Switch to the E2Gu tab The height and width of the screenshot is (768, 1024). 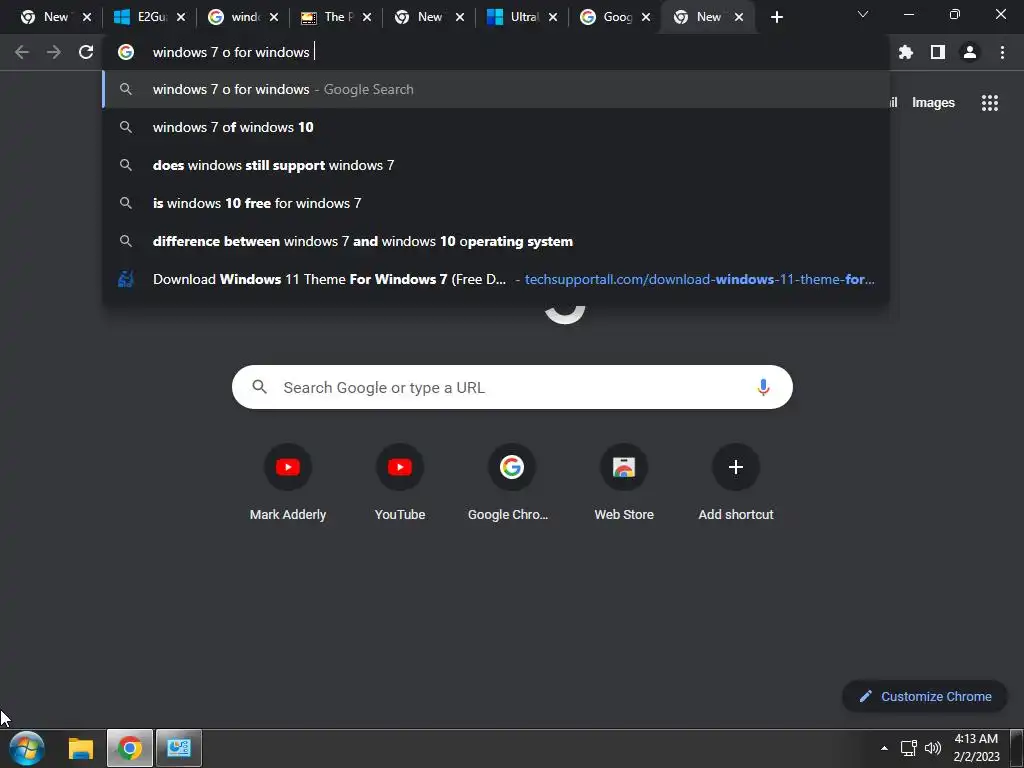[x=149, y=17]
